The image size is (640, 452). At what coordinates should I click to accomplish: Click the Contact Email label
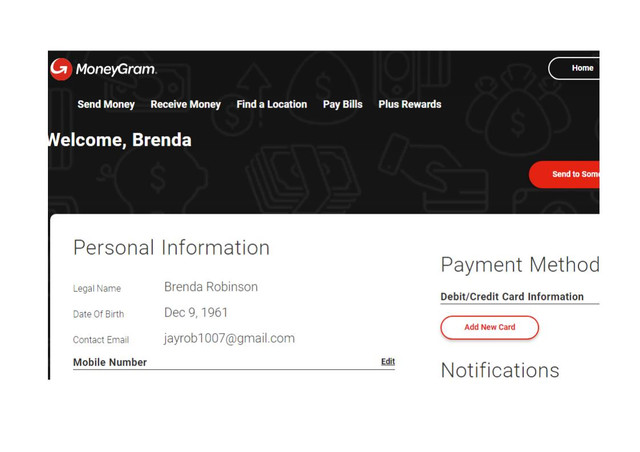coord(101,340)
